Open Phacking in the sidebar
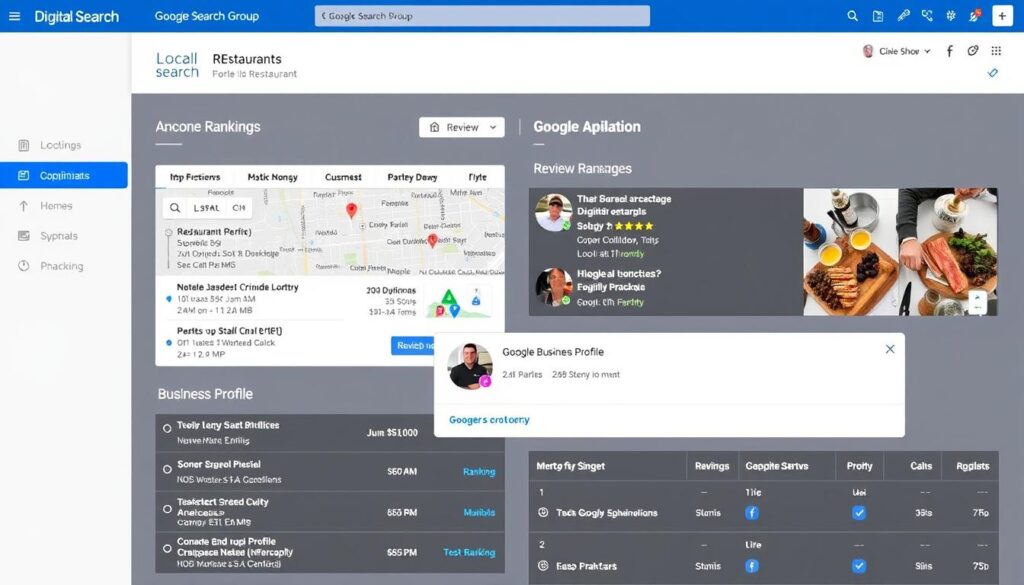This screenshot has height=585, width=1024. coord(61,266)
